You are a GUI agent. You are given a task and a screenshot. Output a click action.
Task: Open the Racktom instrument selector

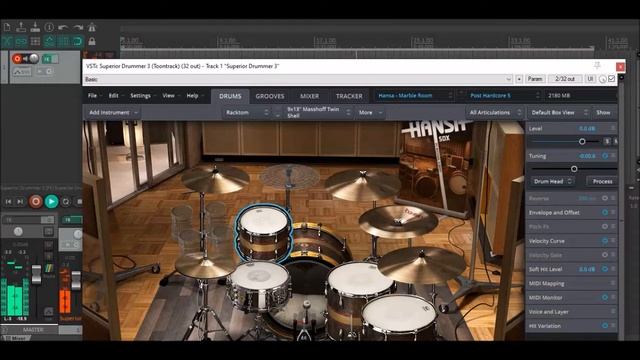point(247,113)
